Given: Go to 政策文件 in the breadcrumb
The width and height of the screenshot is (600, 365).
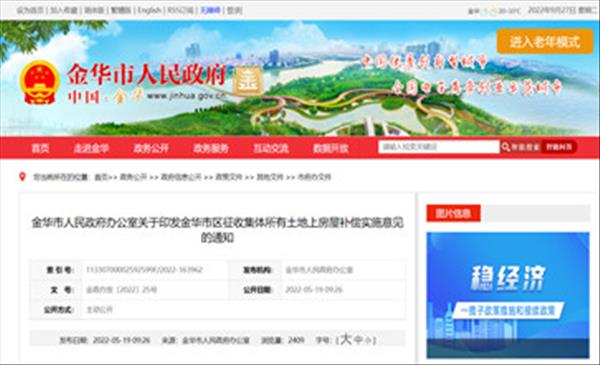Looking at the screenshot, I should point(229,177).
